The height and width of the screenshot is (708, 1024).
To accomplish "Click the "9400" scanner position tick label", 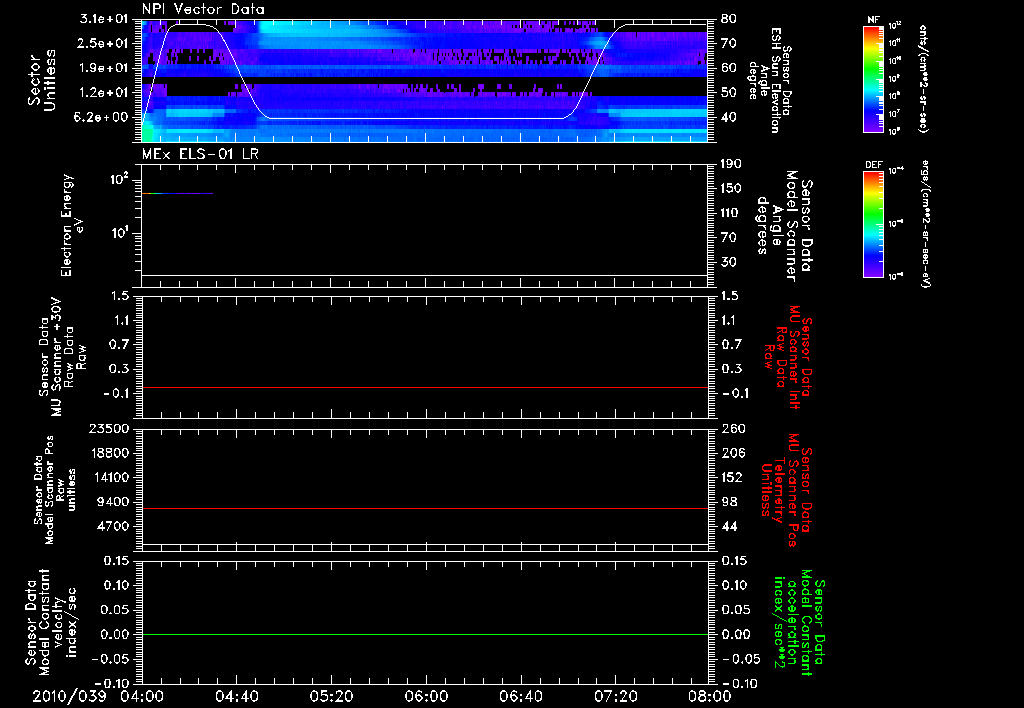I will click(112, 502).
